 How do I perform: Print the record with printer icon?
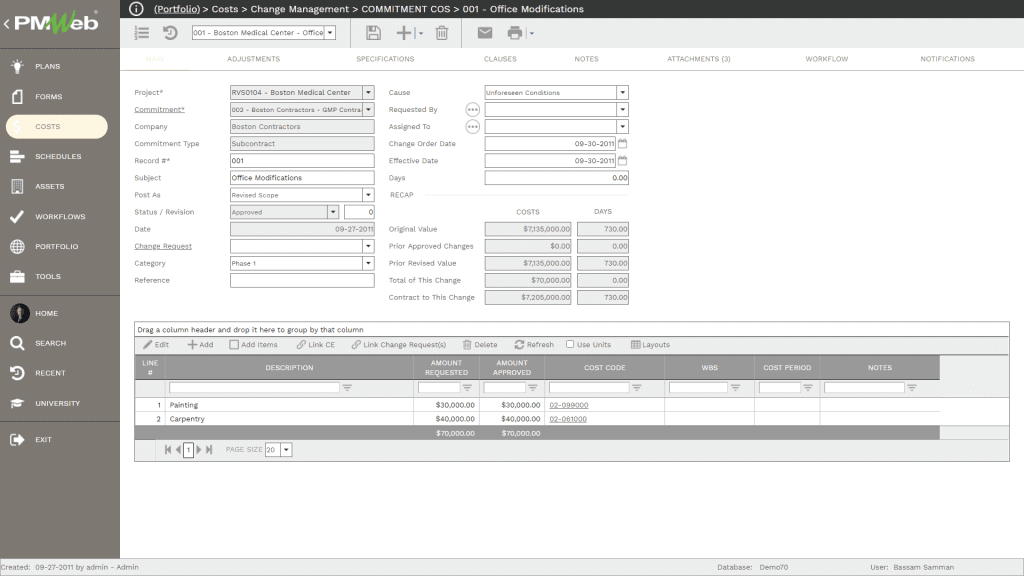click(x=515, y=33)
